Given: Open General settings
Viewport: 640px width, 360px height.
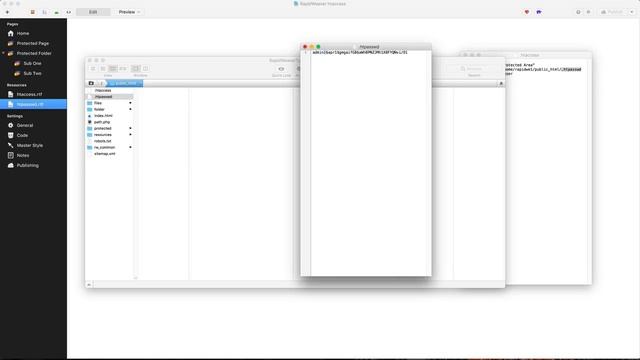Looking at the screenshot, I should [25, 125].
